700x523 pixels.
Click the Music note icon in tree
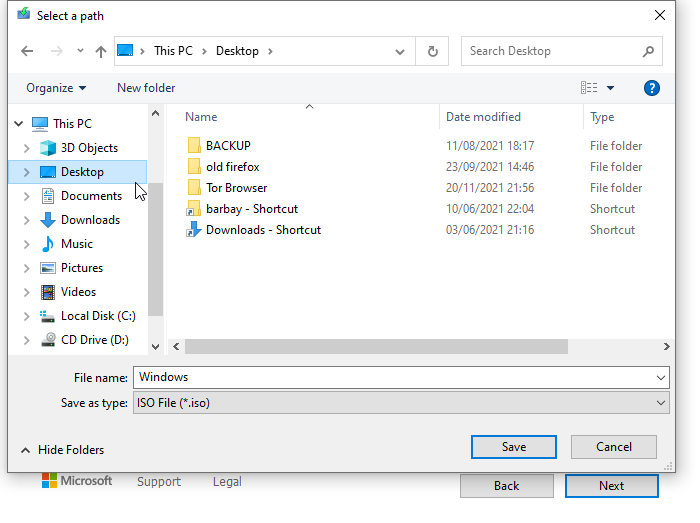click(48, 244)
